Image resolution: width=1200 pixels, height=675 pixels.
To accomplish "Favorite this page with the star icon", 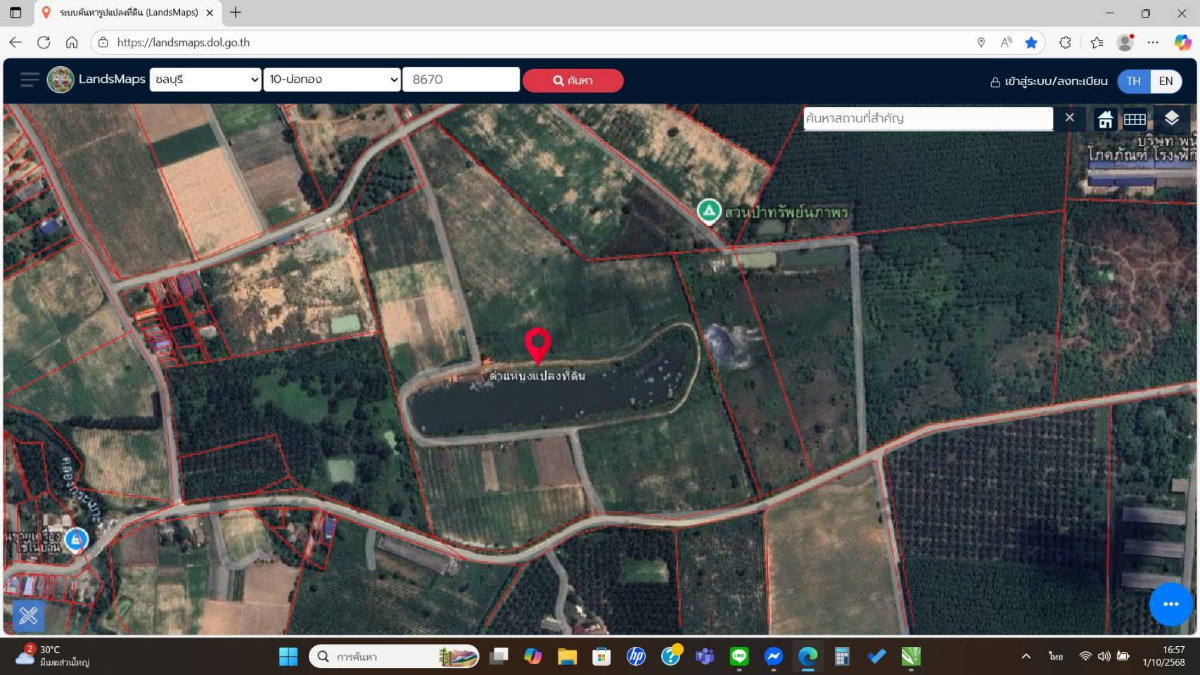I will tap(1031, 42).
